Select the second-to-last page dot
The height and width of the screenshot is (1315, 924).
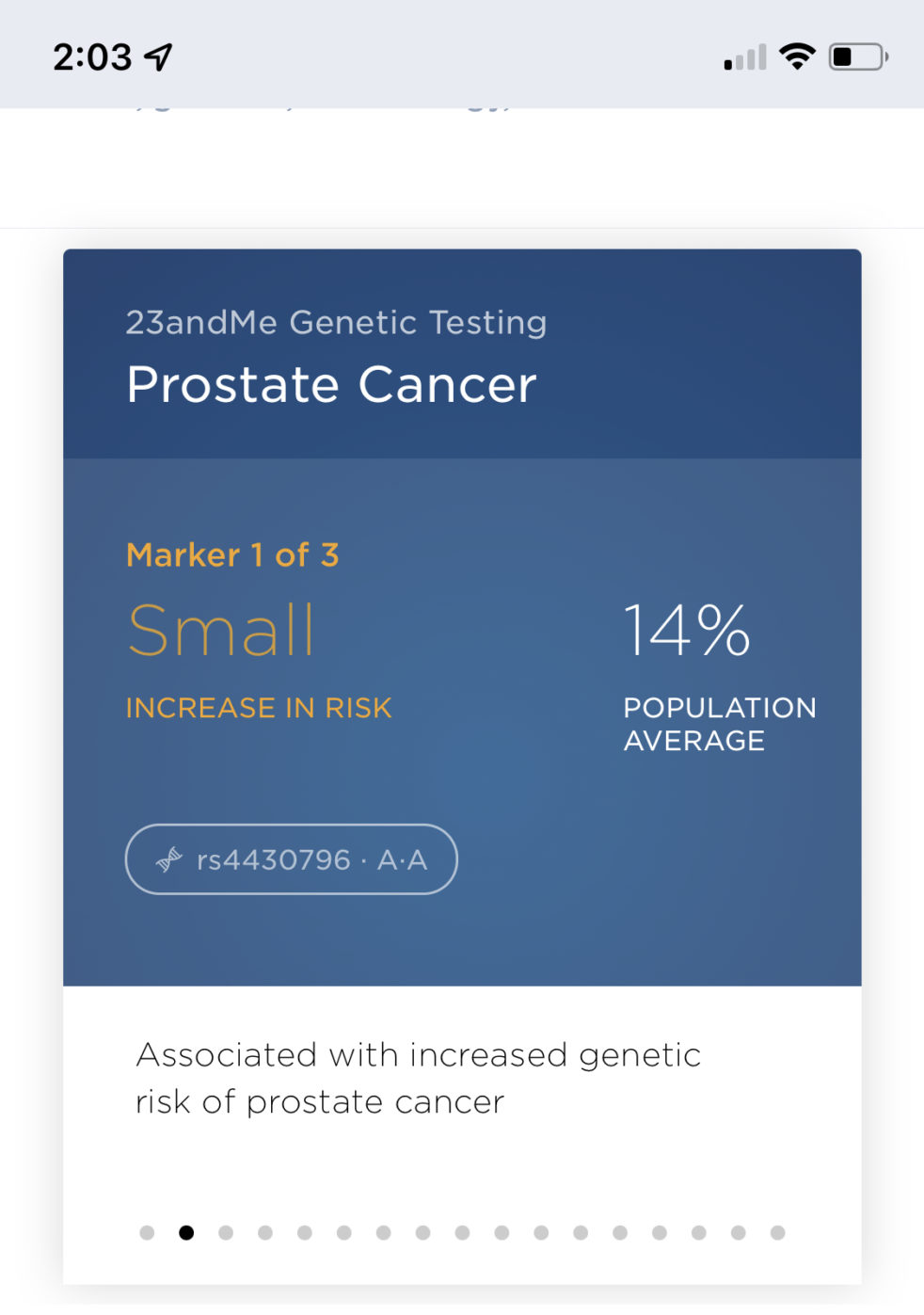click(x=738, y=1233)
